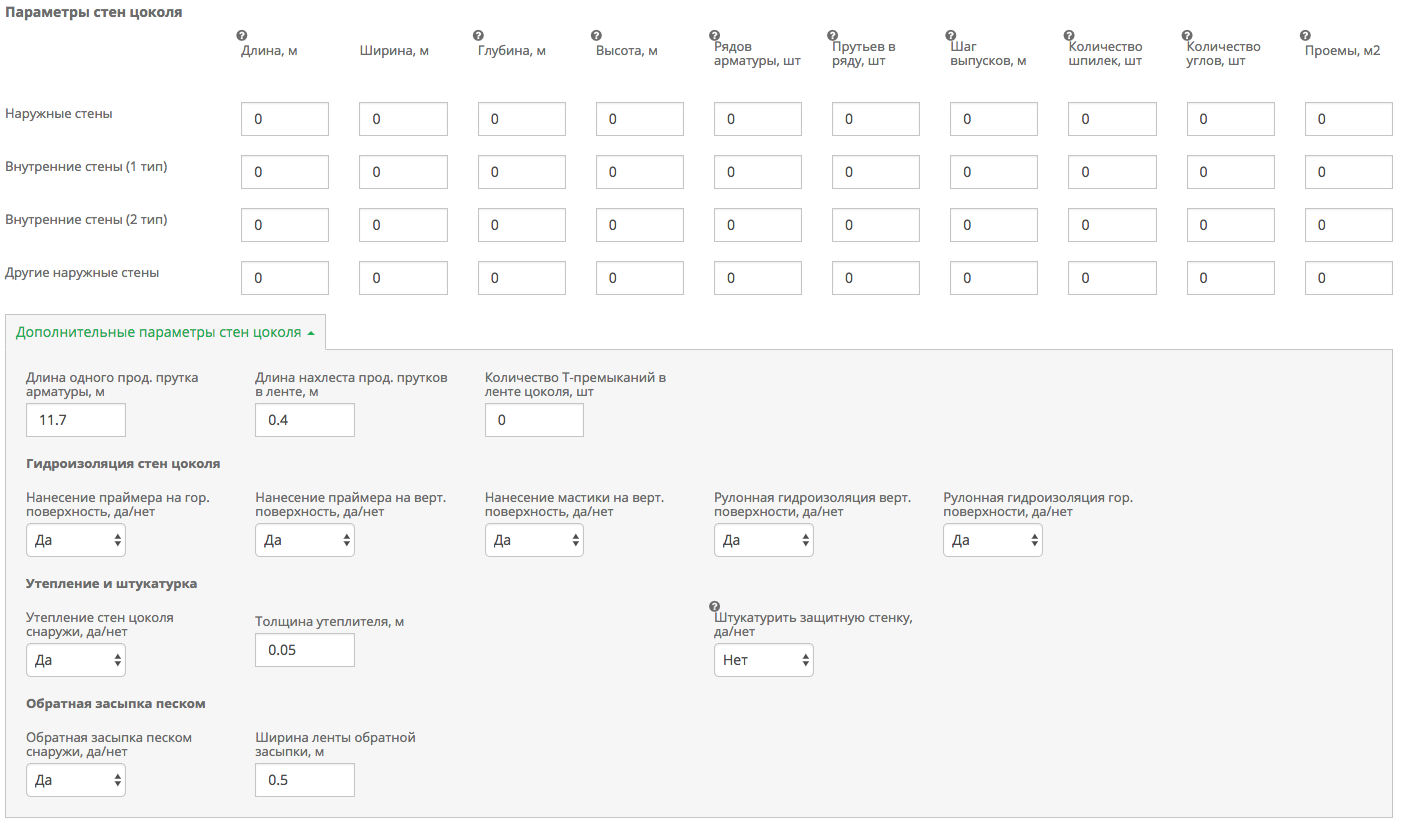Open Обратная засыпка песком снаружи dropdown
Viewport: 1401px width, 825px height.
pos(76,780)
